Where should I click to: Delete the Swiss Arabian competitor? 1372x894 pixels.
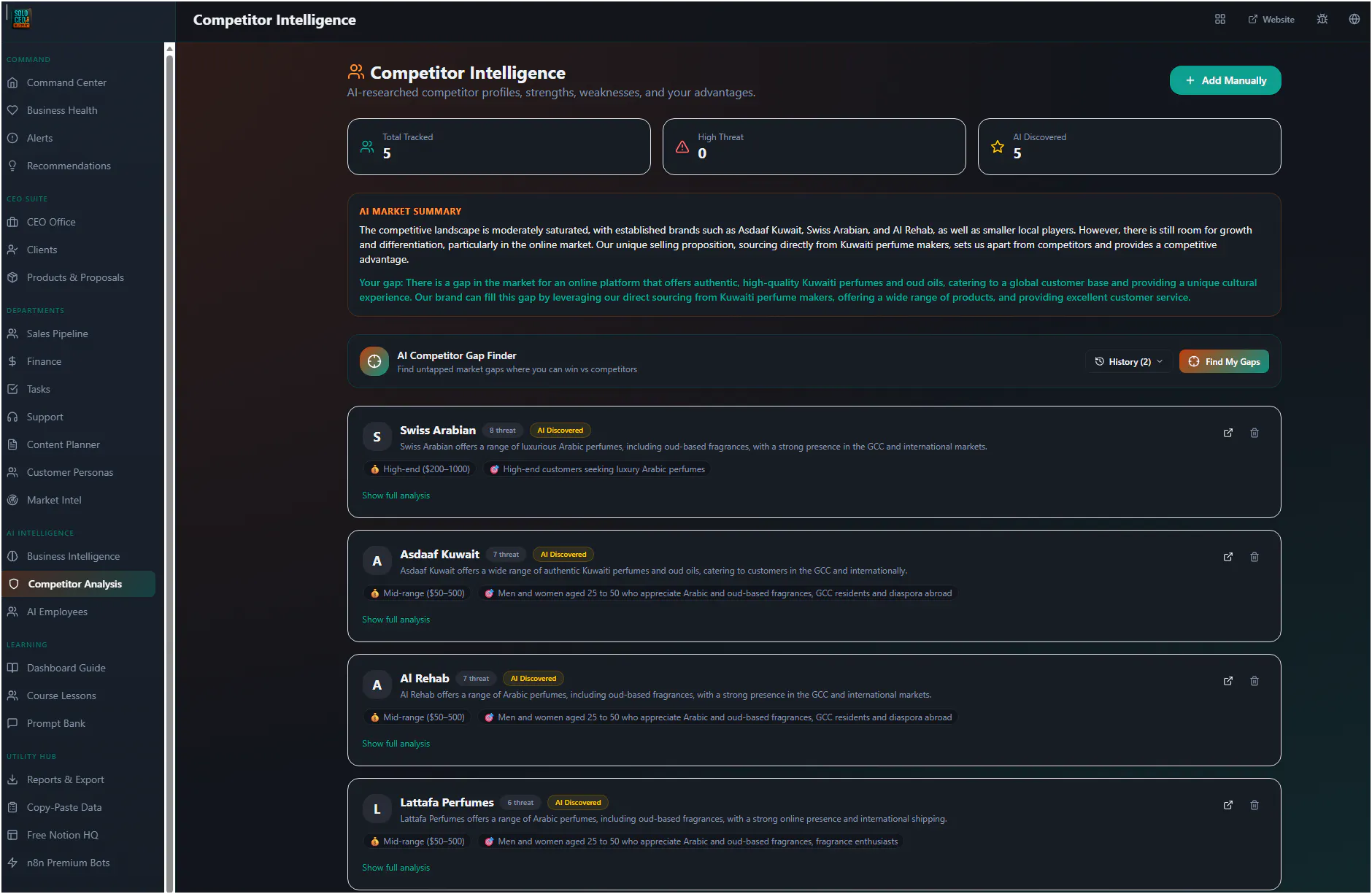tap(1255, 433)
